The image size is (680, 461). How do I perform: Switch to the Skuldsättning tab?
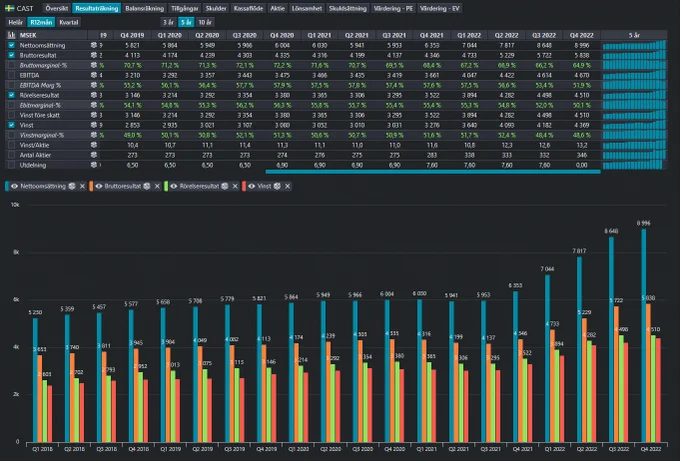click(x=347, y=8)
